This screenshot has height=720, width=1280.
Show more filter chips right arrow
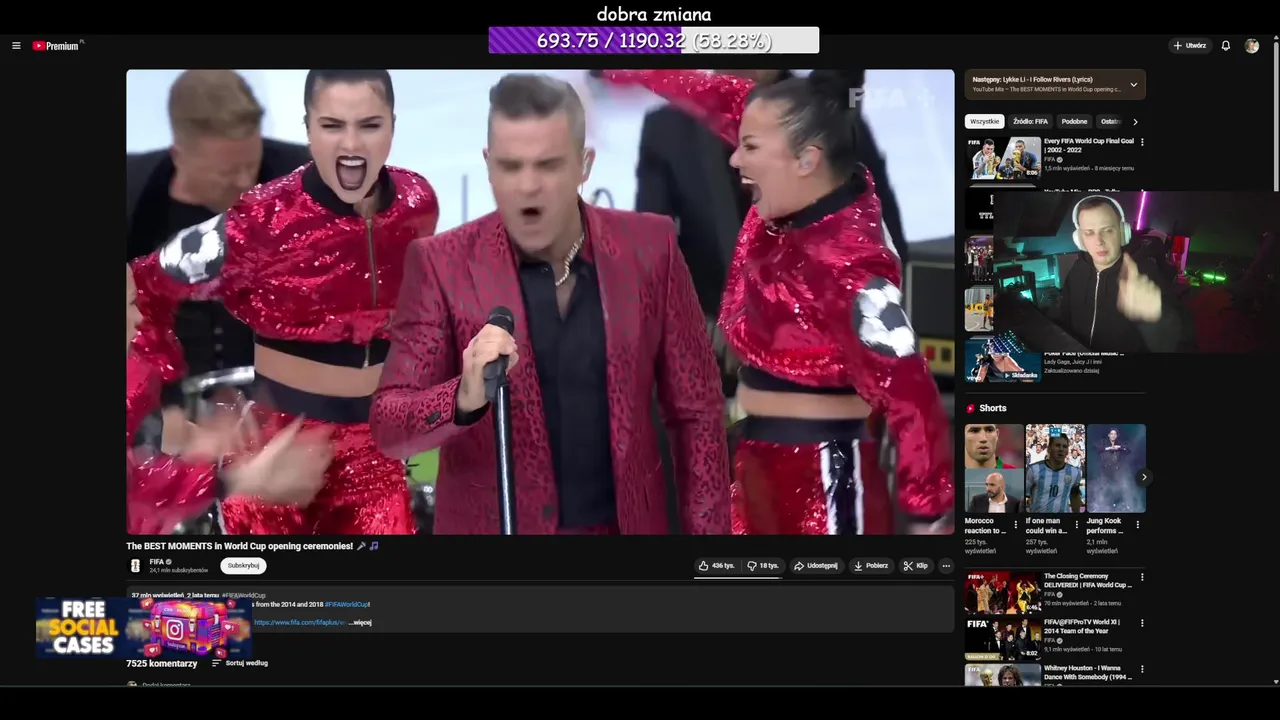[x=1135, y=122]
